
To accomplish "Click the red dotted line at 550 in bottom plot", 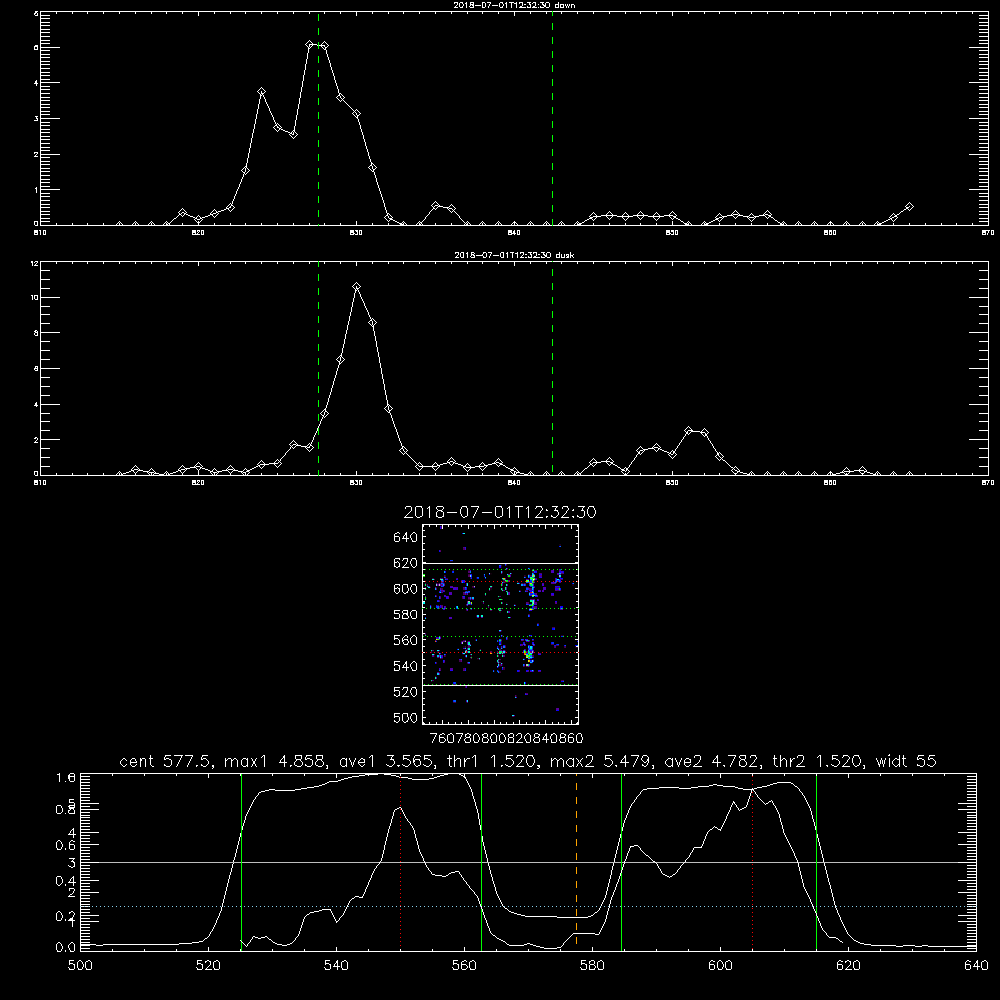I will point(401,862).
